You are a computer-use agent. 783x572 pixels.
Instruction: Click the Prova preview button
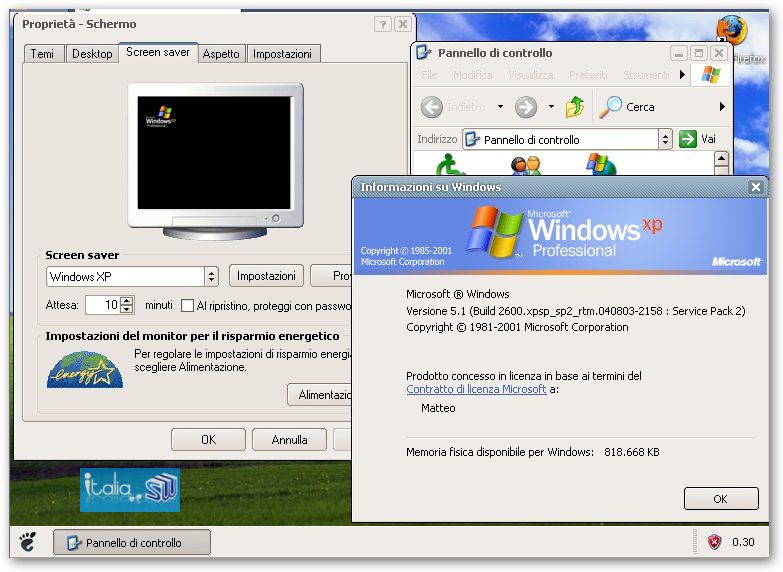coord(331,276)
